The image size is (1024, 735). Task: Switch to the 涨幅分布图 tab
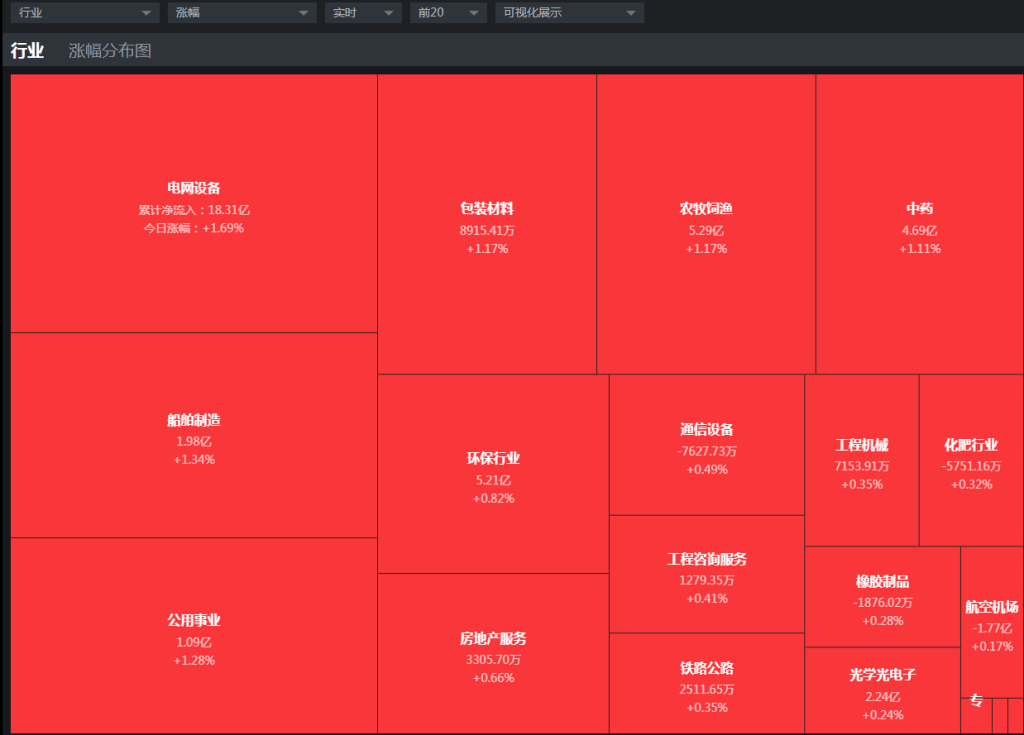pyautogui.click(x=110, y=51)
